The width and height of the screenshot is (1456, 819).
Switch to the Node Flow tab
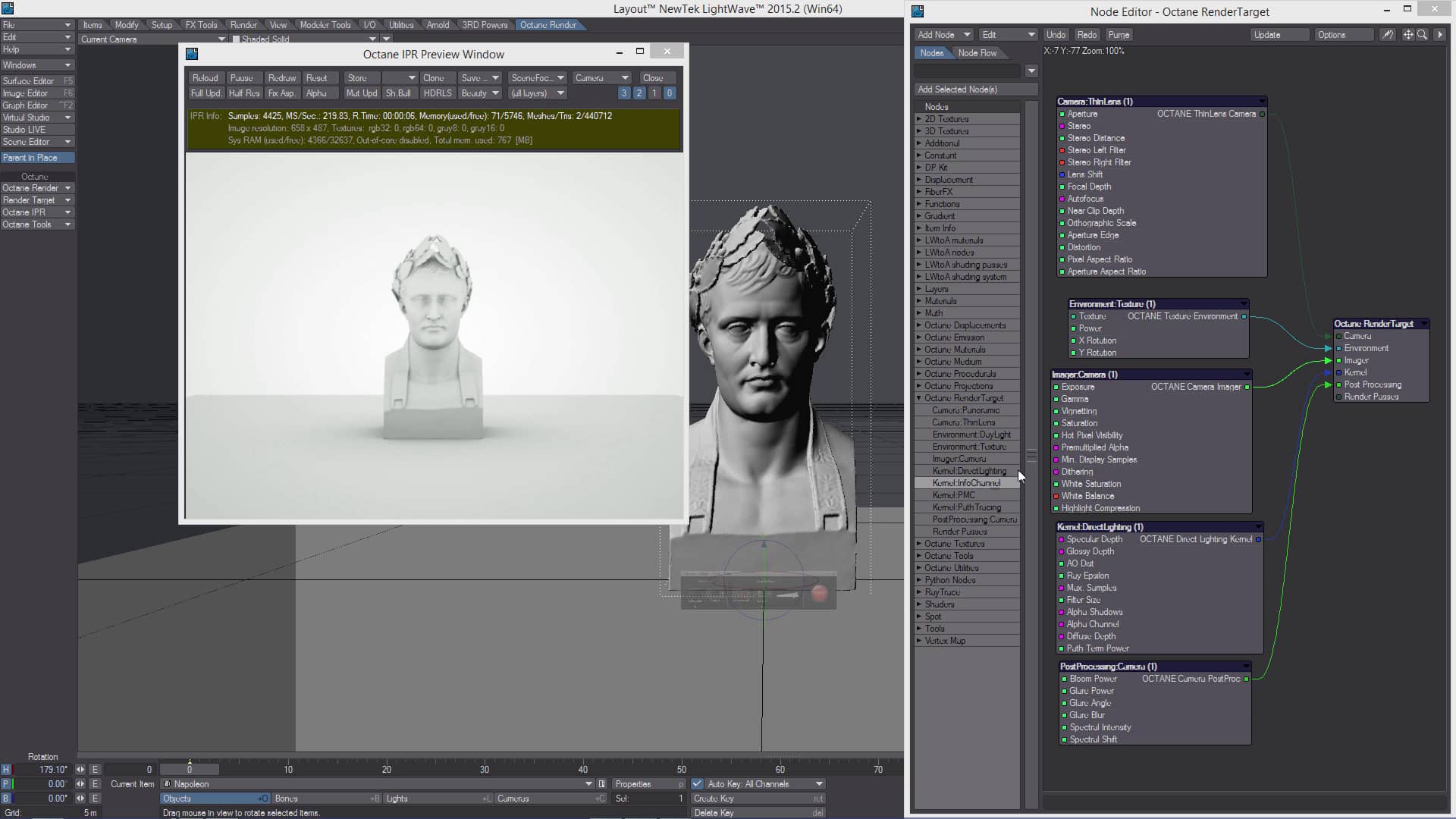point(978,52)
